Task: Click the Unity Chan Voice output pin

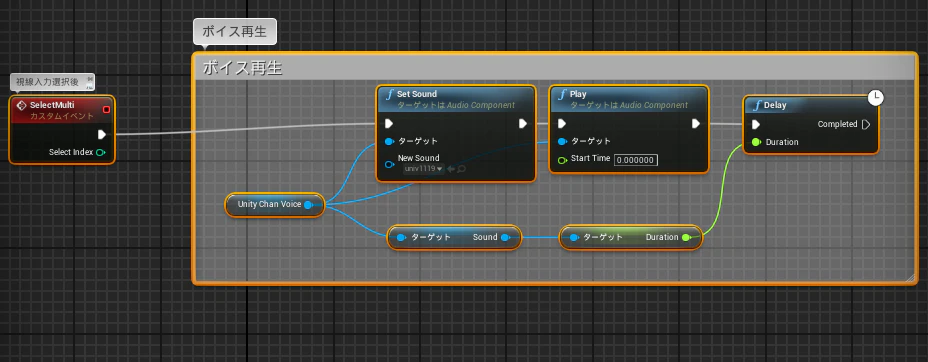Action: point(308,205)
